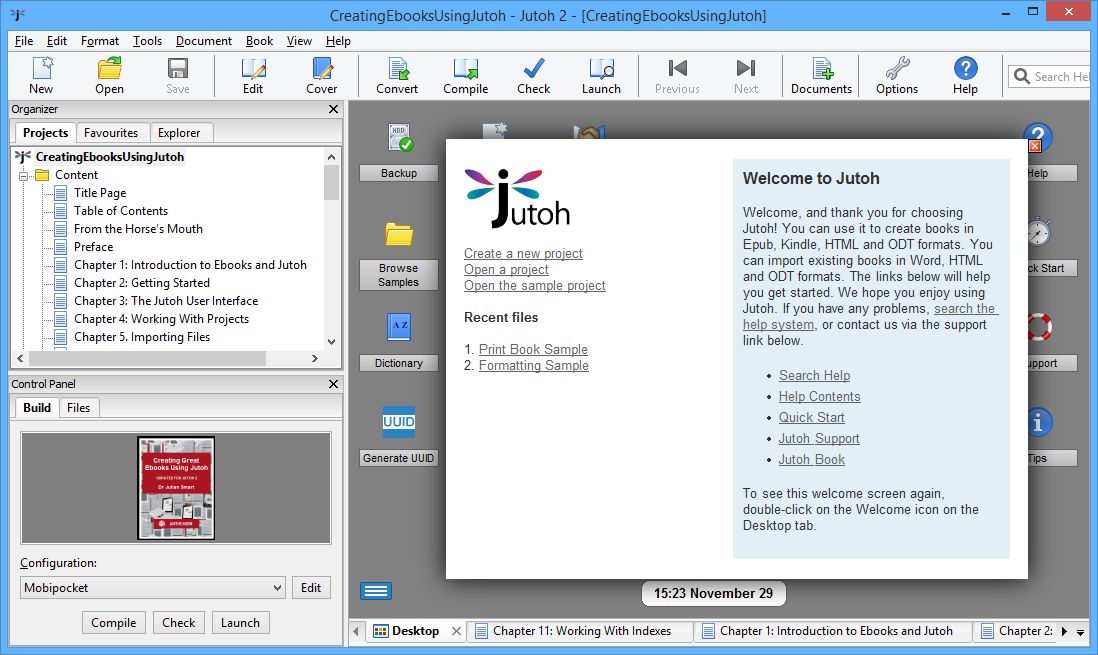Select Title Page in project tree
Screen dimensions: 1098x655
coord(100,193)
